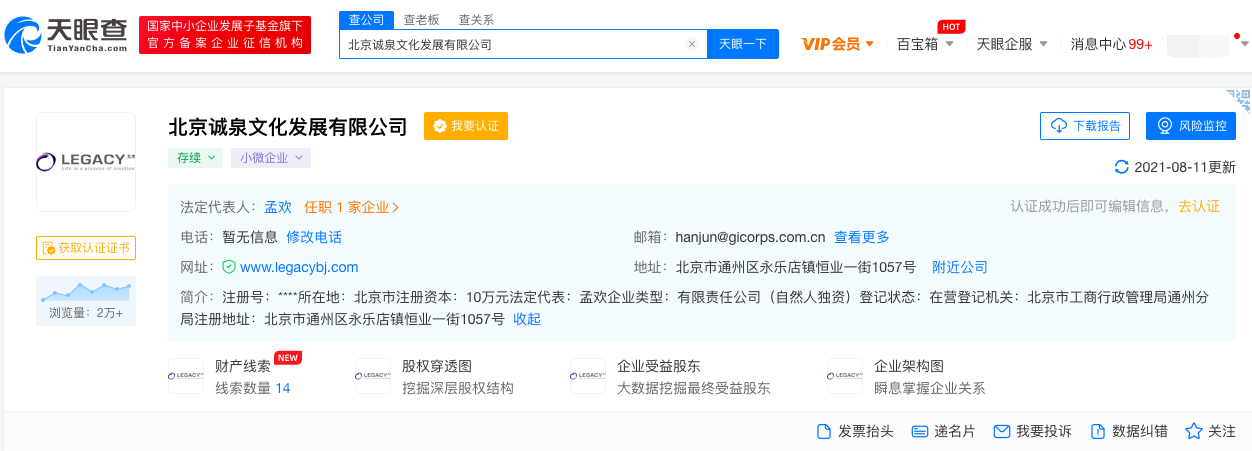
Task: Open 线索数量 14 count
Action: pos(253,388)
